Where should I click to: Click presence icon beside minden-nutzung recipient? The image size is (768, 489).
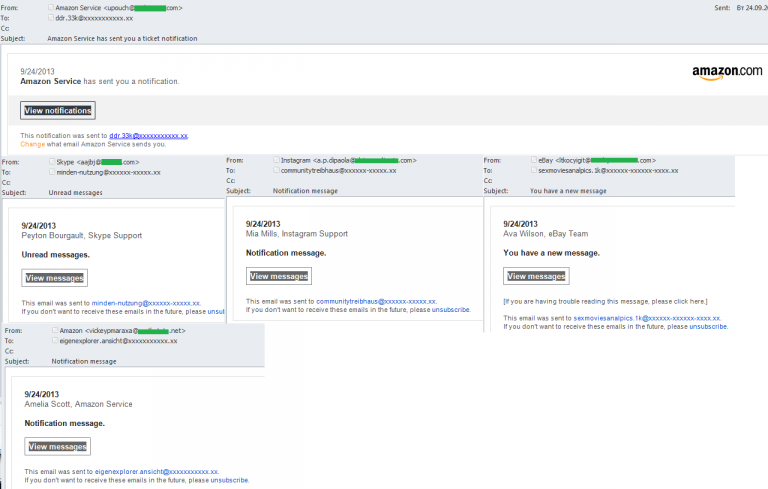[x=52, y=172]
